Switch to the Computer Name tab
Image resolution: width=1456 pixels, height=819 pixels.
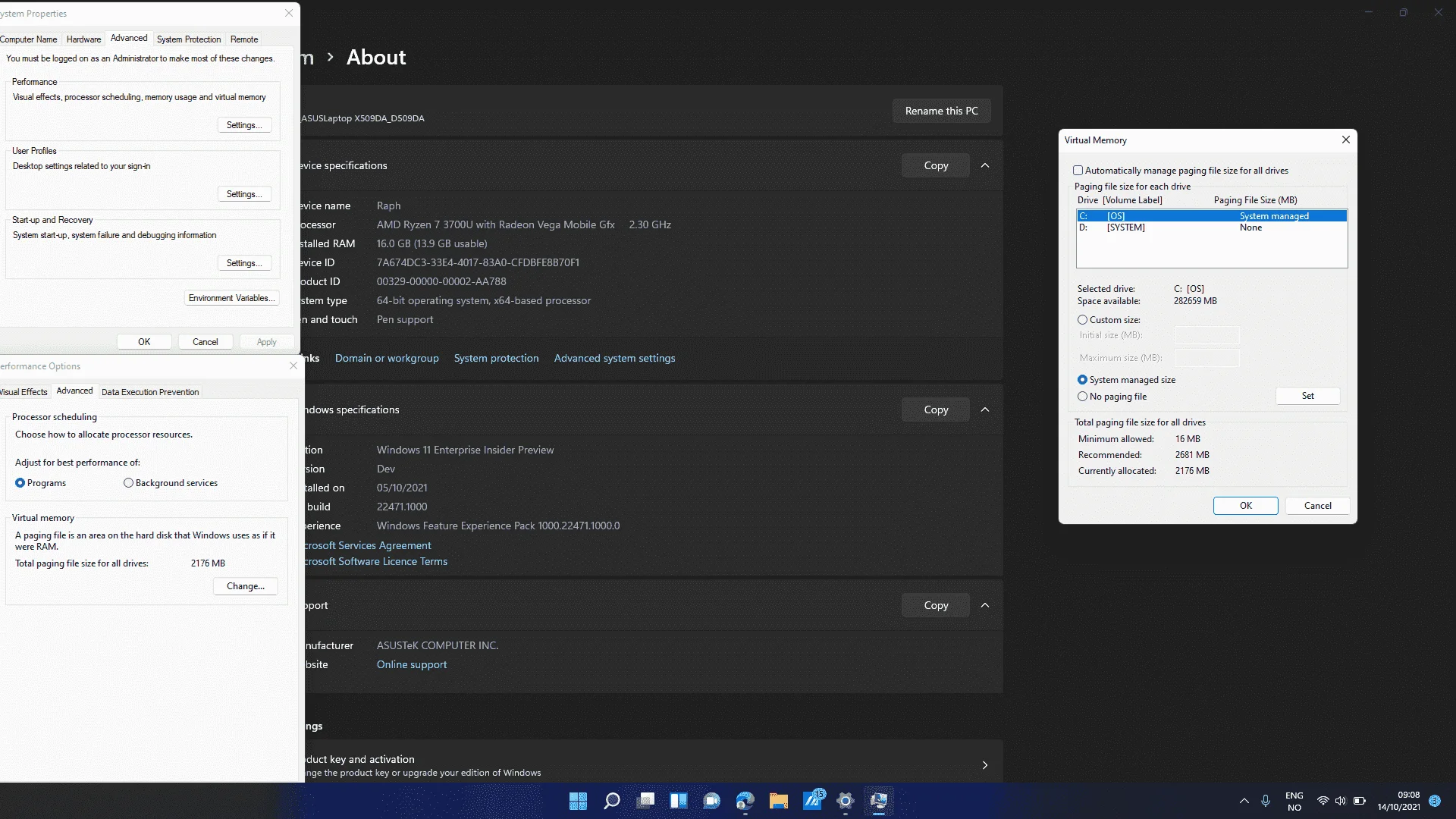click(x=28, y=39)
